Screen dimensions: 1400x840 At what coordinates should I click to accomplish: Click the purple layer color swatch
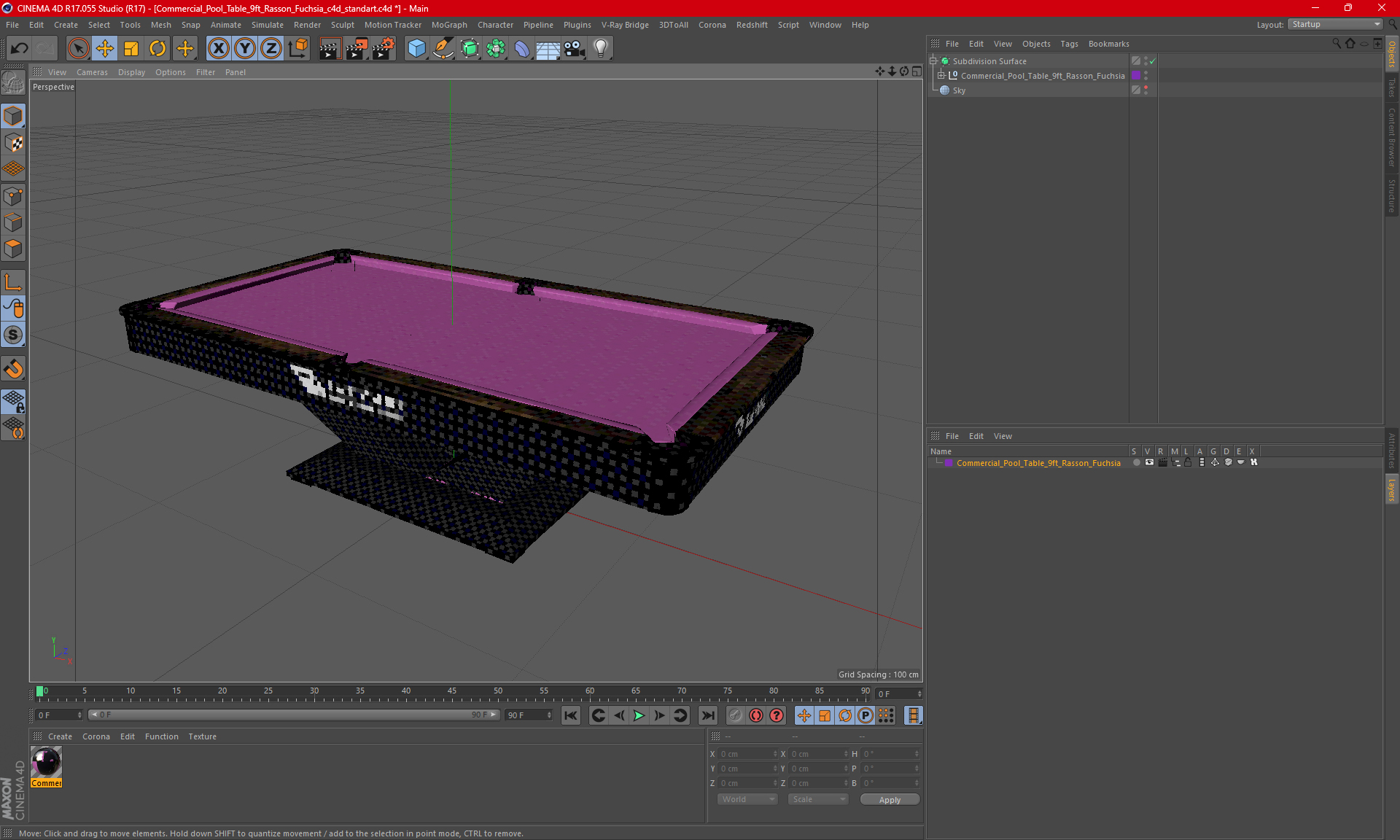(949, 463)
